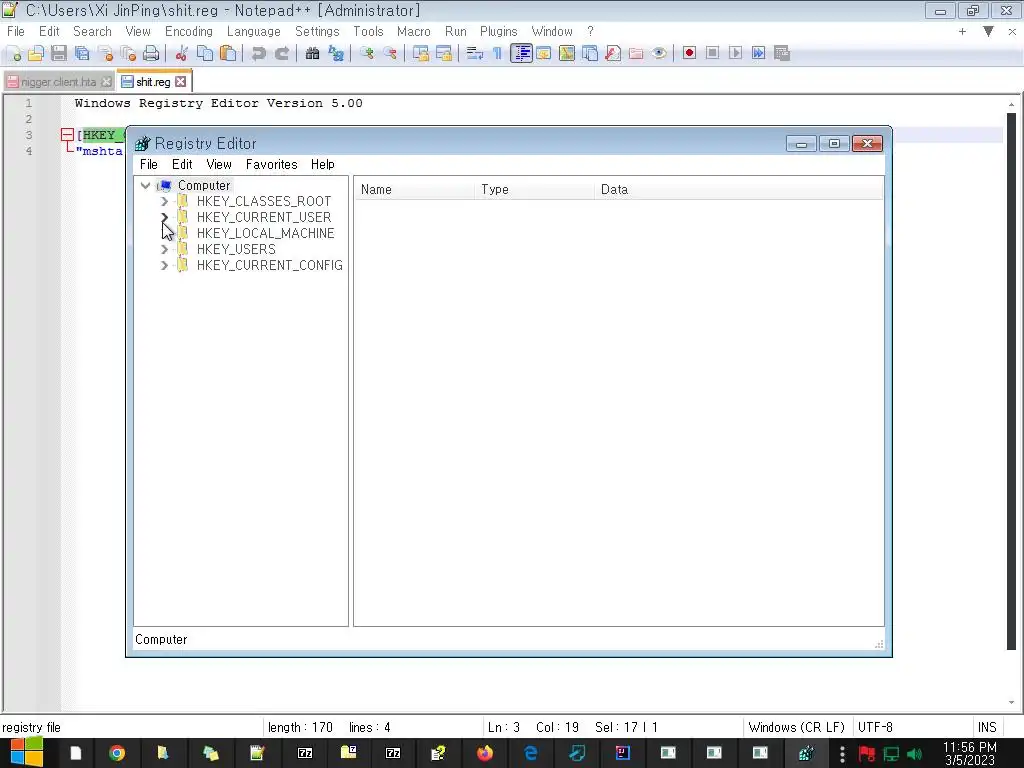
Task: Click the New file icon in Notepad++ toolbar
Action: (14, 54)
